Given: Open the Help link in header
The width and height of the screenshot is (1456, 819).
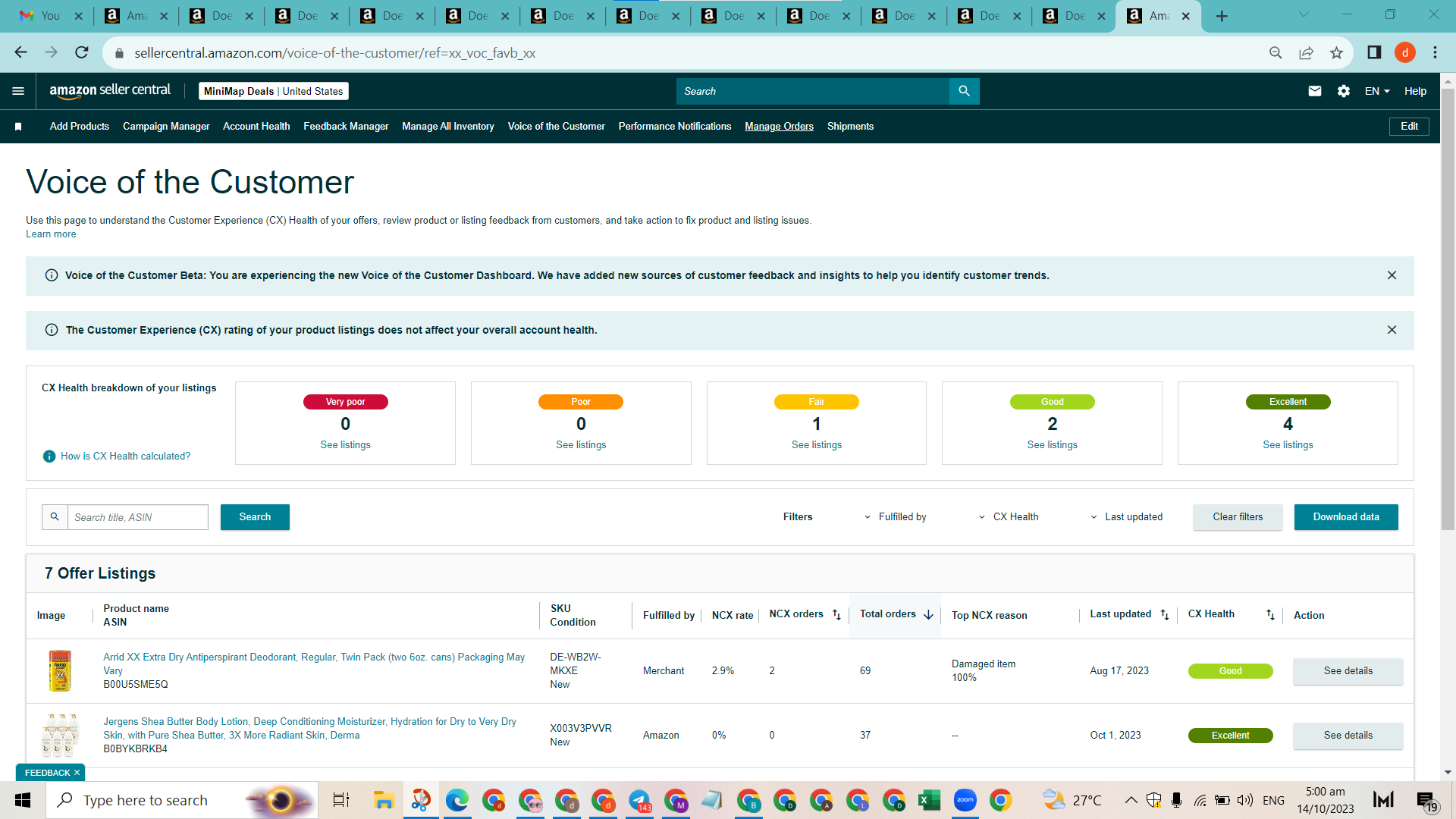Looking at the screenshot, I should pyautogui.click(x=1415, y=91).
